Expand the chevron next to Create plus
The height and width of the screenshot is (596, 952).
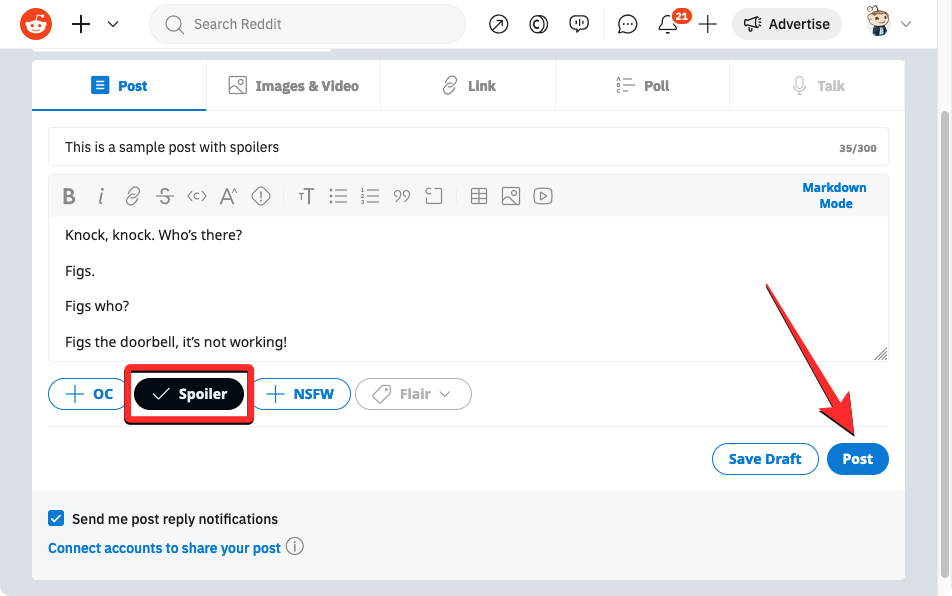coord(113,24)
